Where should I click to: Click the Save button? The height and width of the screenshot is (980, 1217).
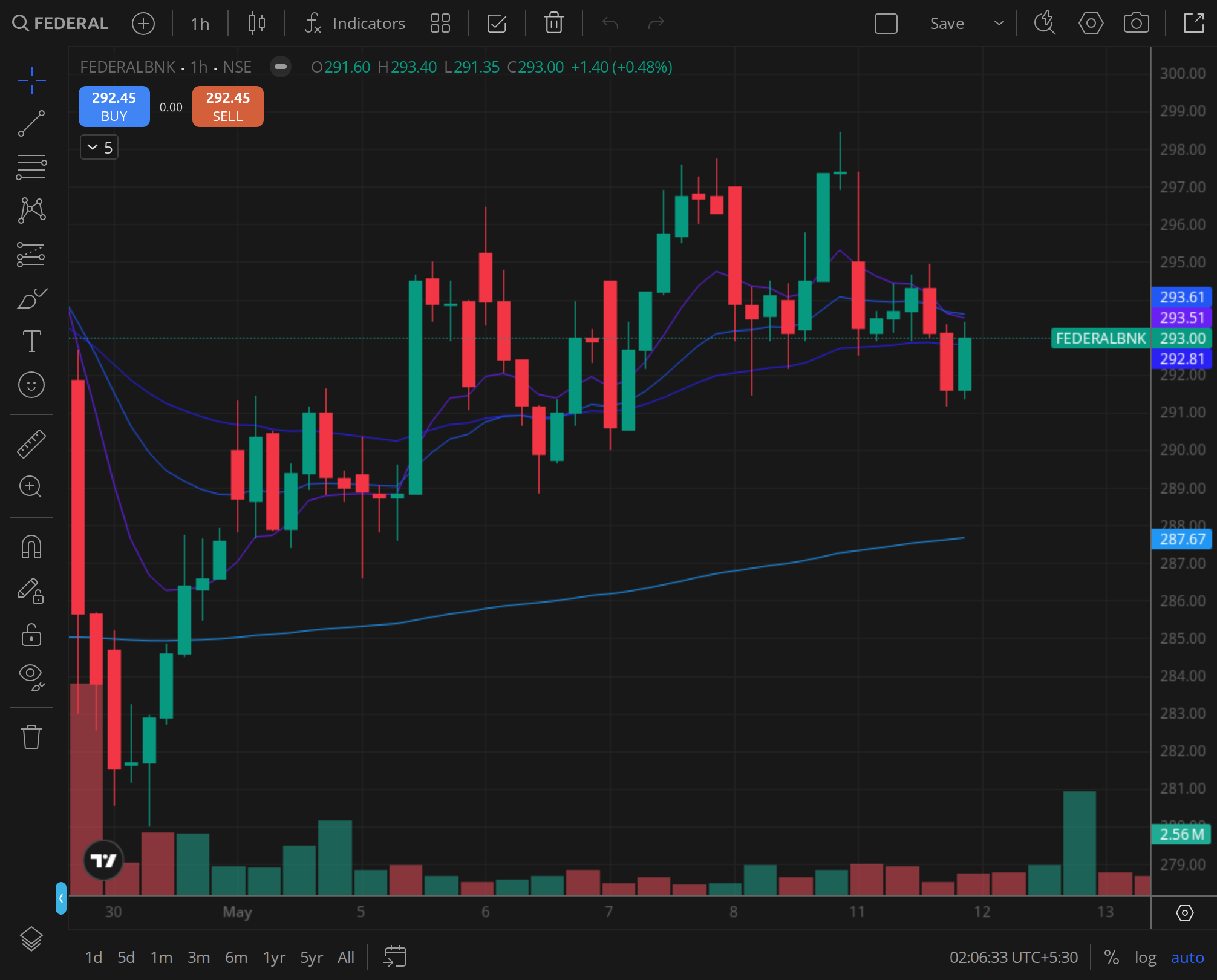pyautogui.click(x=947, y=24)
